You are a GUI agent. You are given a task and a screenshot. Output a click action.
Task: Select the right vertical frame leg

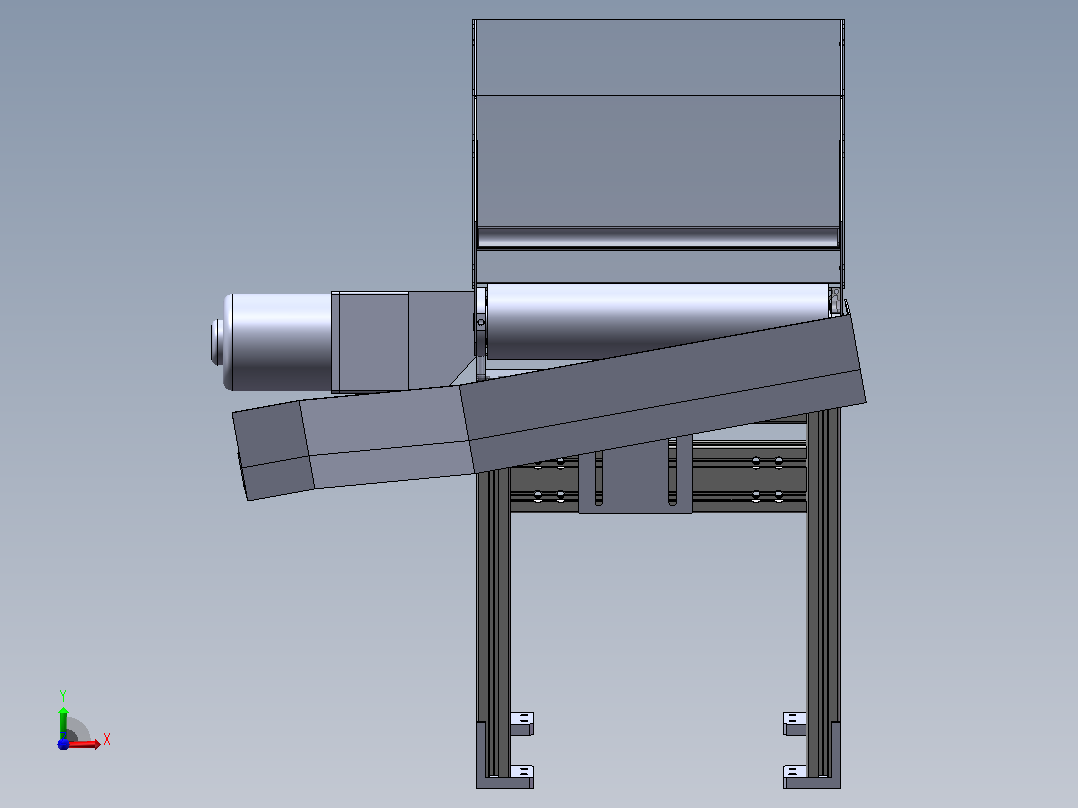823,595
